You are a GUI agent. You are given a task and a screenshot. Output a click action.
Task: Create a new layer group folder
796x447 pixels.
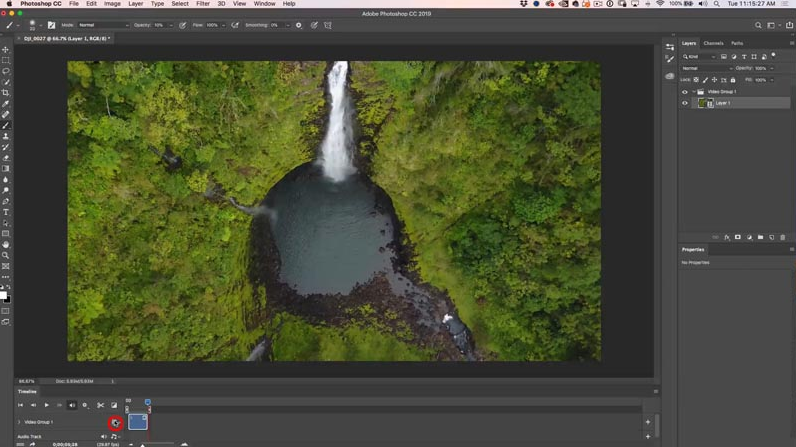pyautogui.click(x=760, y=237)
